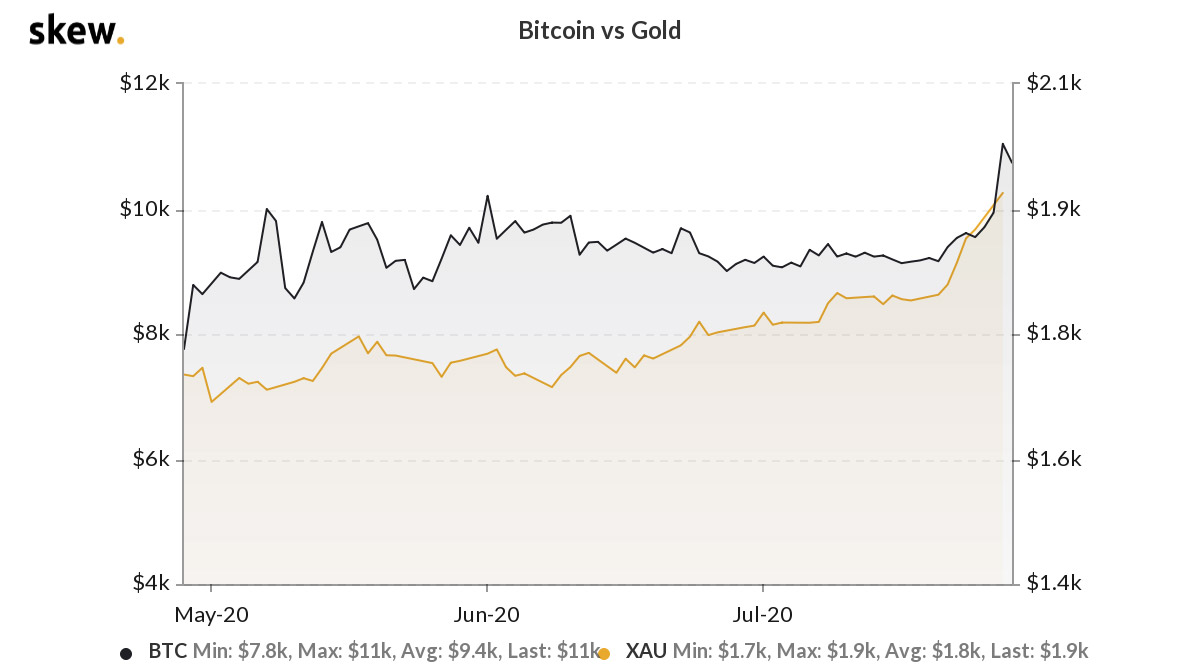The image size is (1200, 670).
Task: Select the Jul-20 x-axis label
Action: click(763, 611)
